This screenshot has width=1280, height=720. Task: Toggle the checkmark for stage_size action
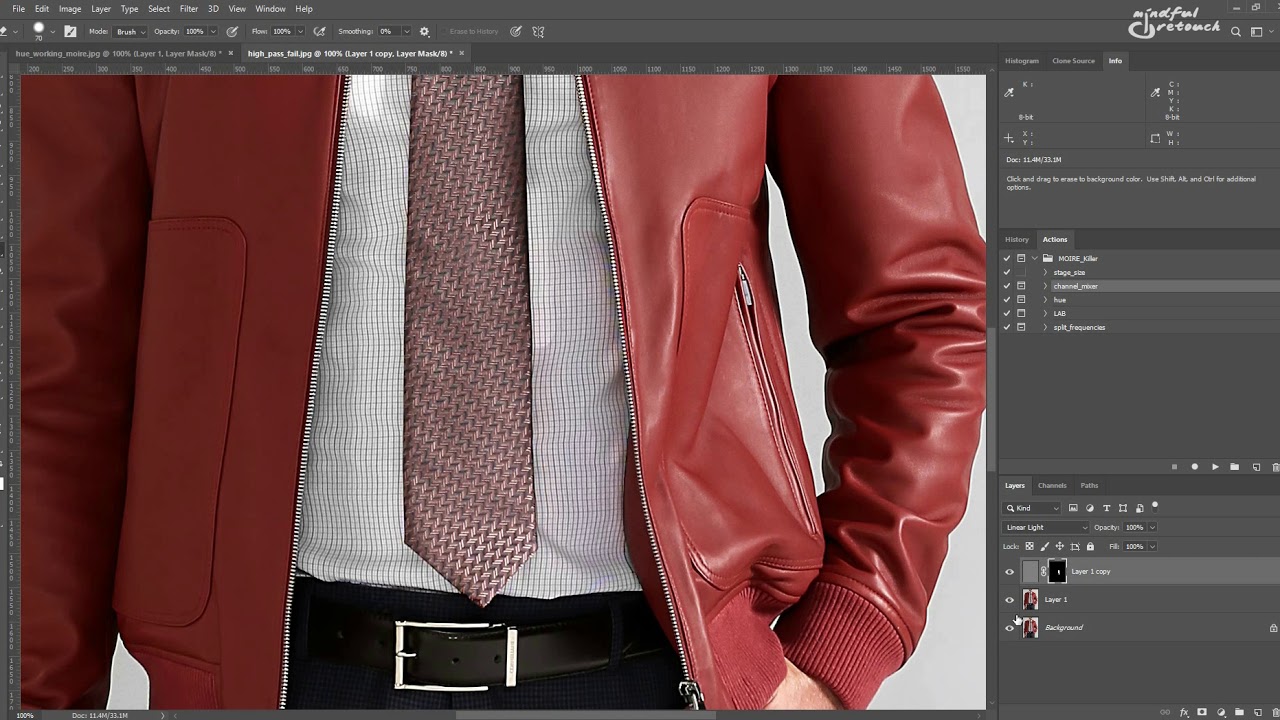(x=1007, y=272)
